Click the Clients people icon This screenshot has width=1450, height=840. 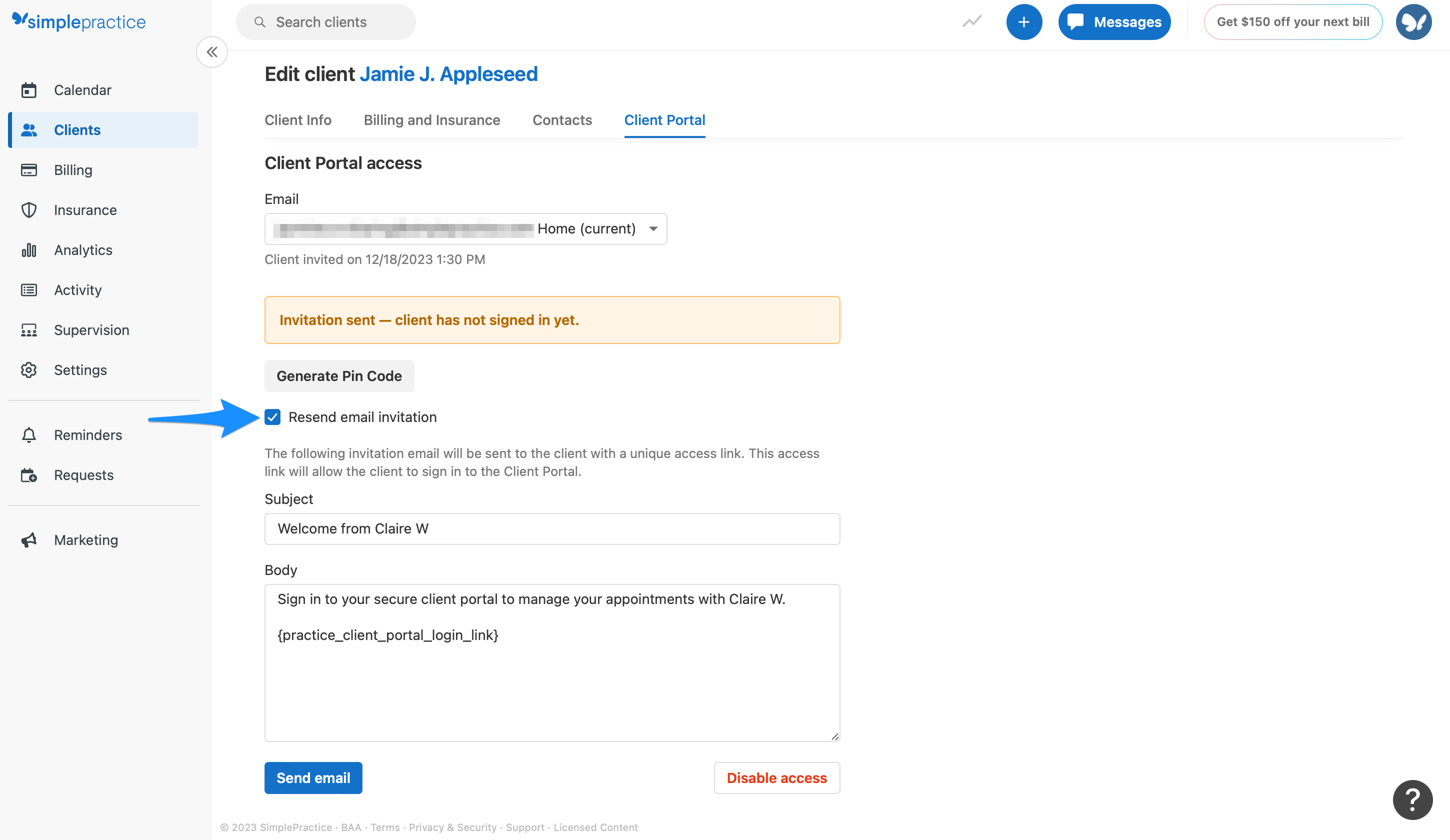pyautogui.click(x=29, y=130)
